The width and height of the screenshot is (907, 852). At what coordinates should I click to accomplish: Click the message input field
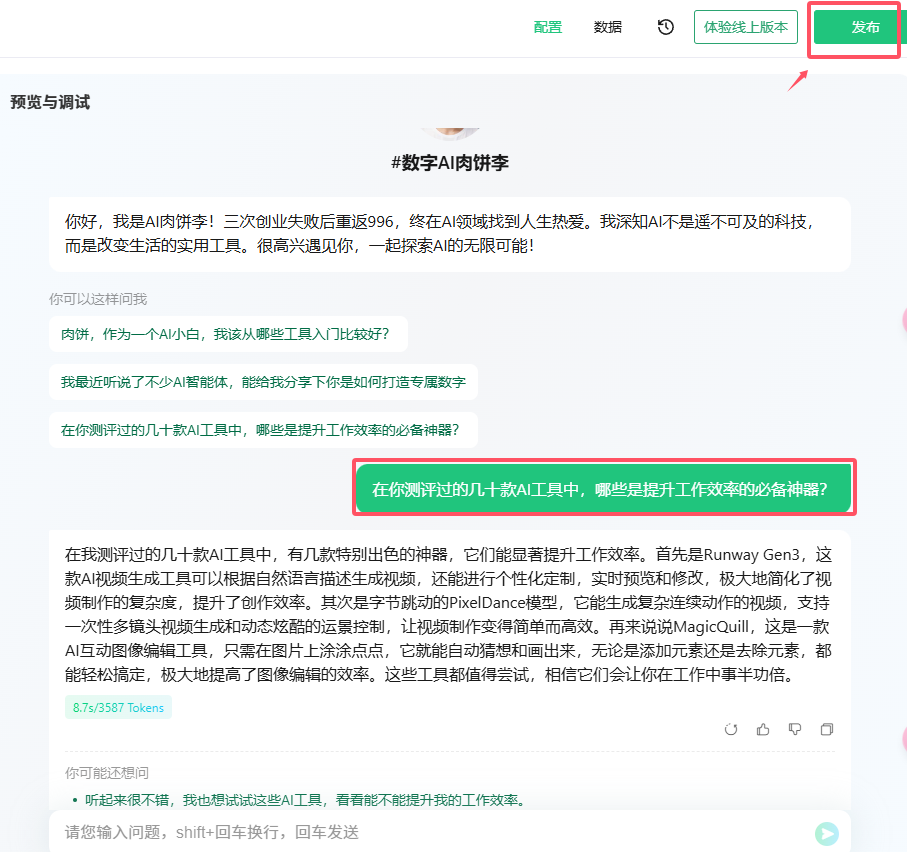click(400, 832)
